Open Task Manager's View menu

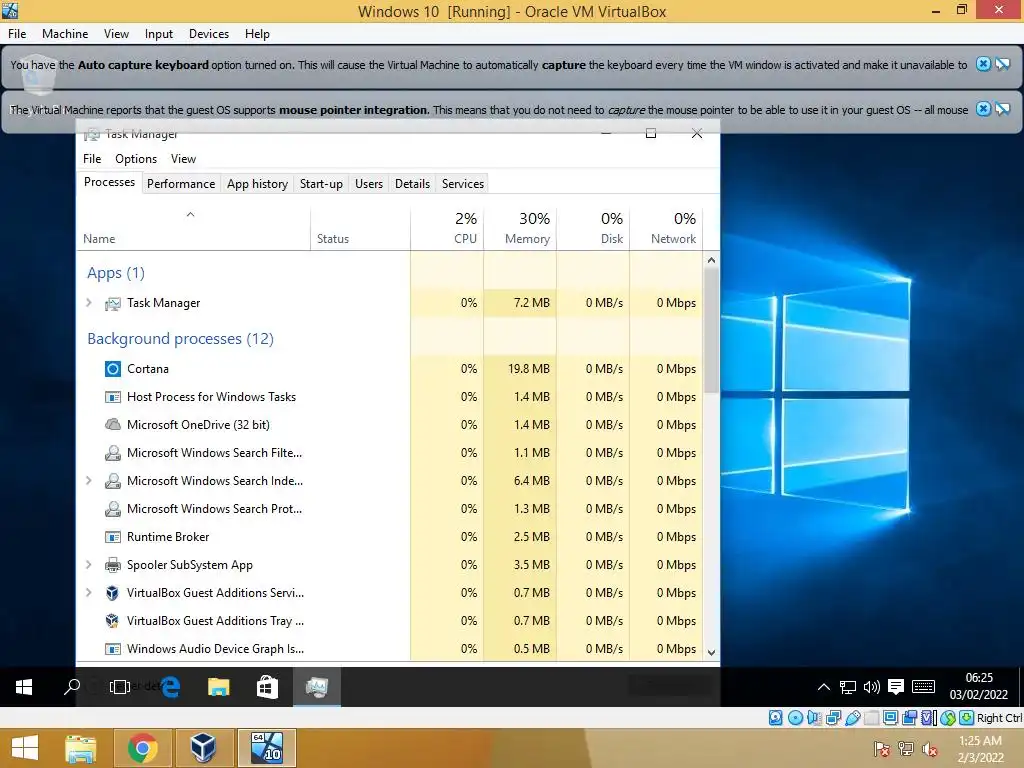pyautogui.click(x=184, y=159)
